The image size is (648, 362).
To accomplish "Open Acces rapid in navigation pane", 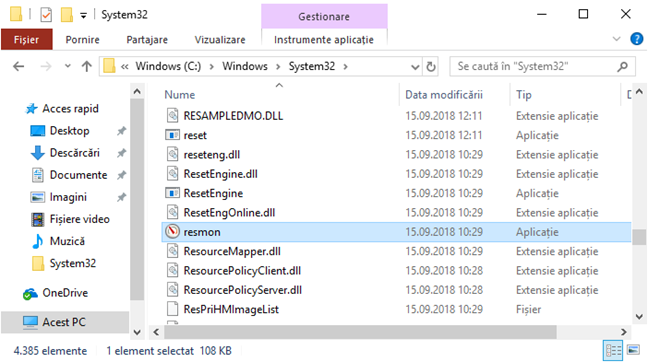I will (70, 108).
